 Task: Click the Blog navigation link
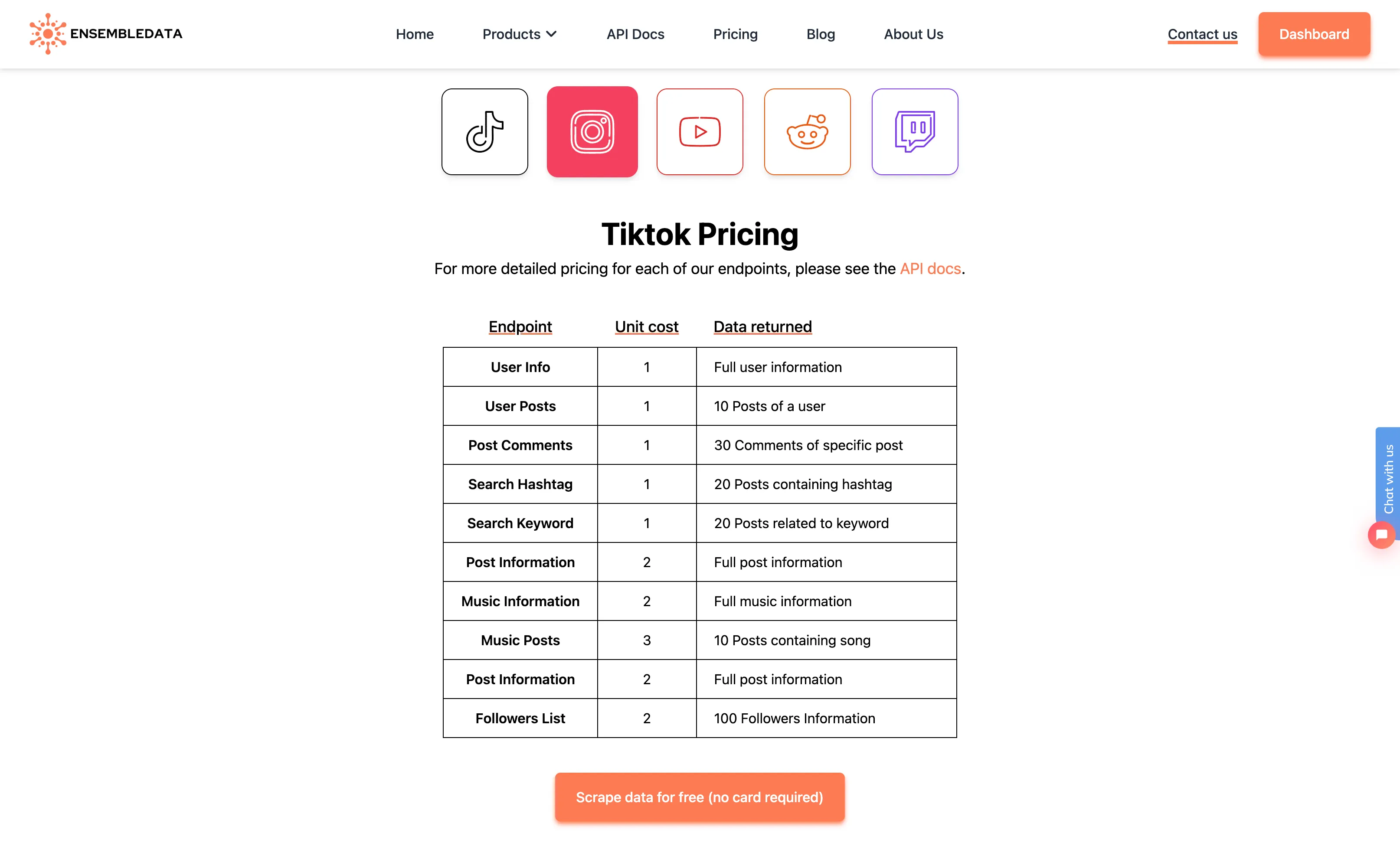click(821, 34)
